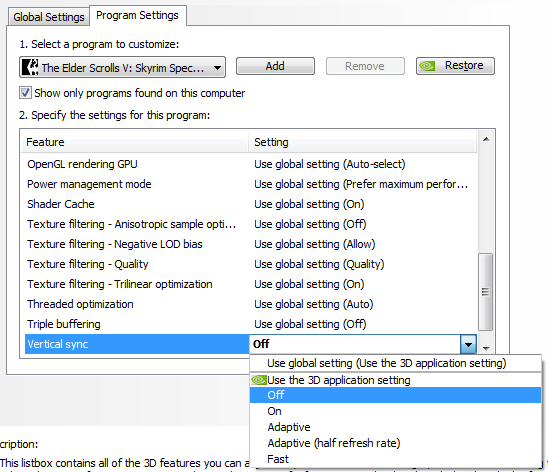This screenshot has height=472, width=548.
Task: Choose the On option in Vertical sync list
Action: [x=395, y=411]
